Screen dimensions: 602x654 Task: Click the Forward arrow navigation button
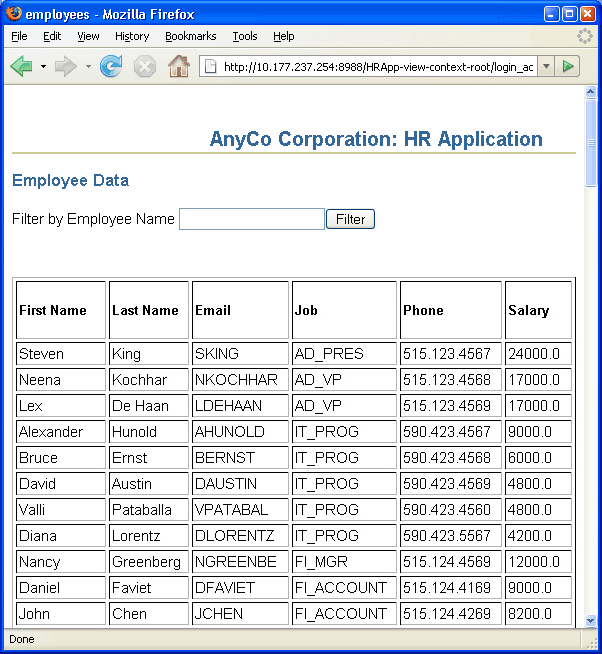66,66
